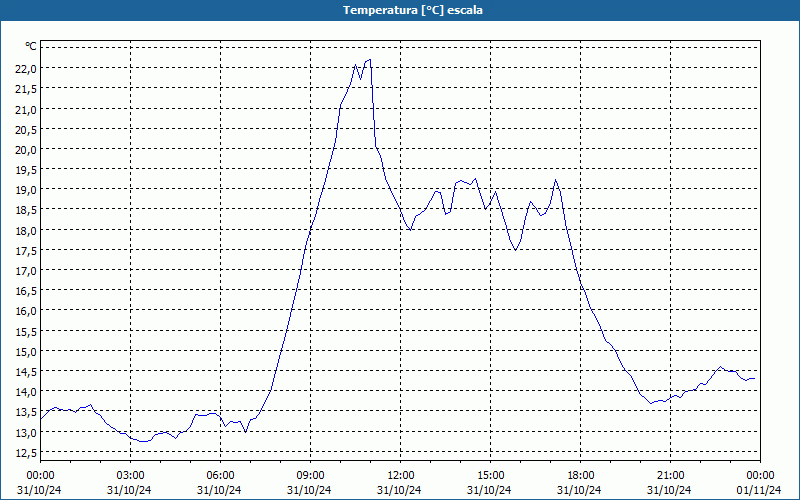Click the '16,0' y-axis value

coord(26,311)
